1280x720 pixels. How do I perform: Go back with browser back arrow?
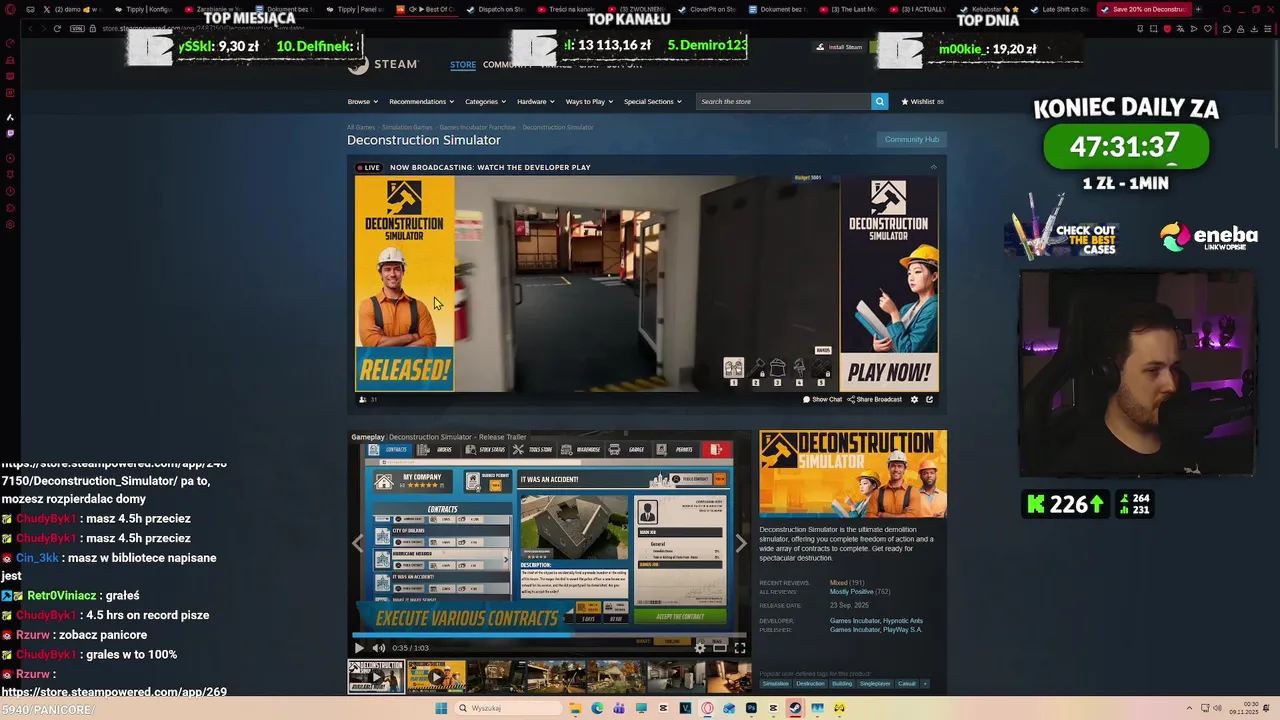click(x=30, y=28)
